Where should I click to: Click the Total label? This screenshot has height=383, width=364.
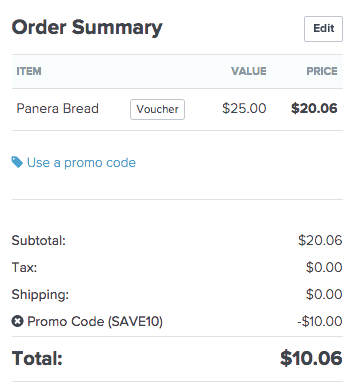tap(37, 359)
